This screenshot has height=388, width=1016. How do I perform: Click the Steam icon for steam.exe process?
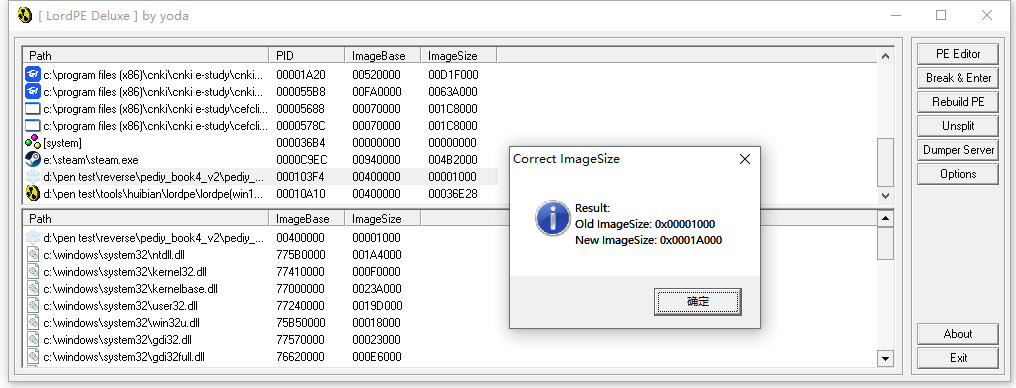coord(32,159)
